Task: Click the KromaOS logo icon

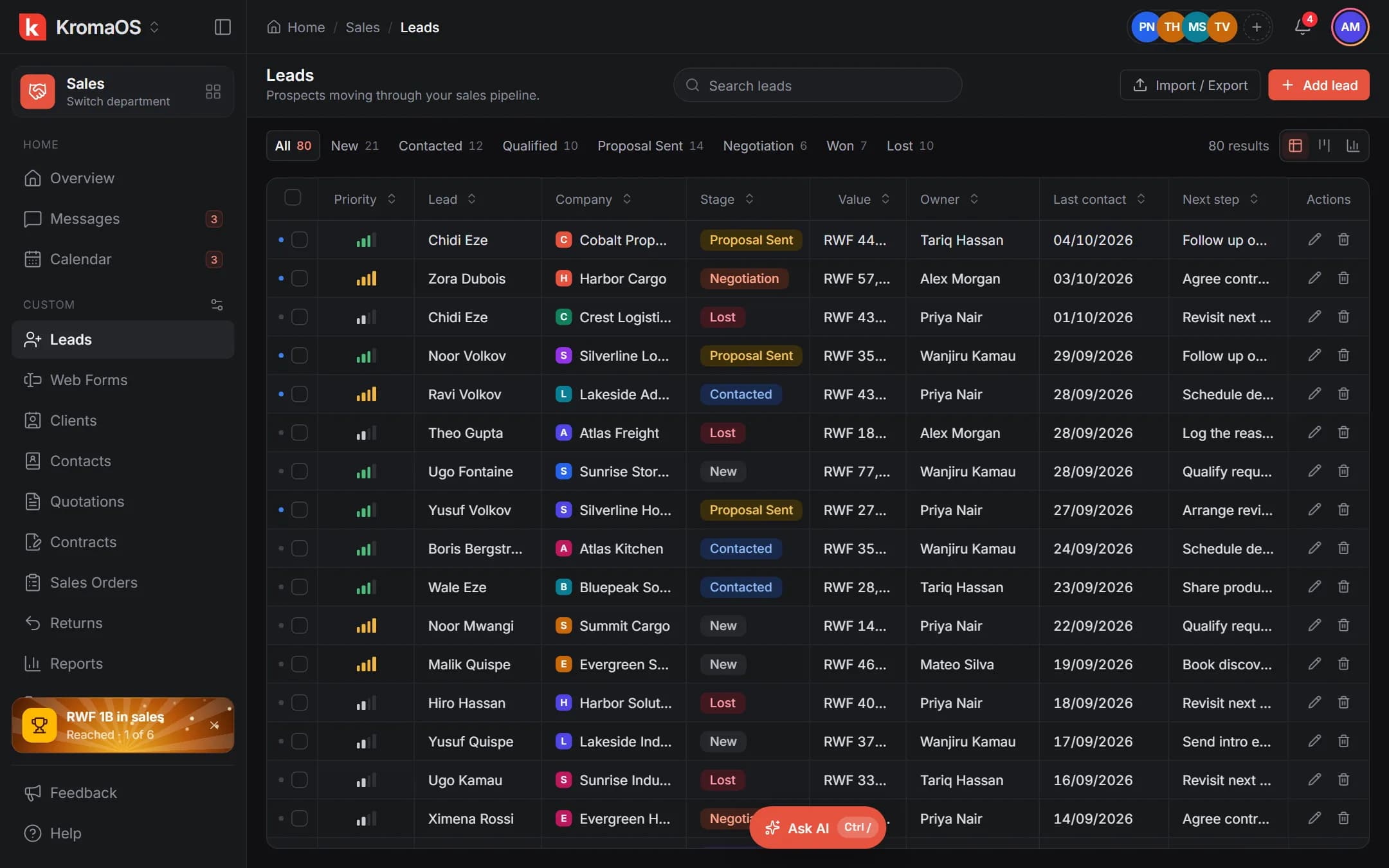Action: tap(32, 27)
